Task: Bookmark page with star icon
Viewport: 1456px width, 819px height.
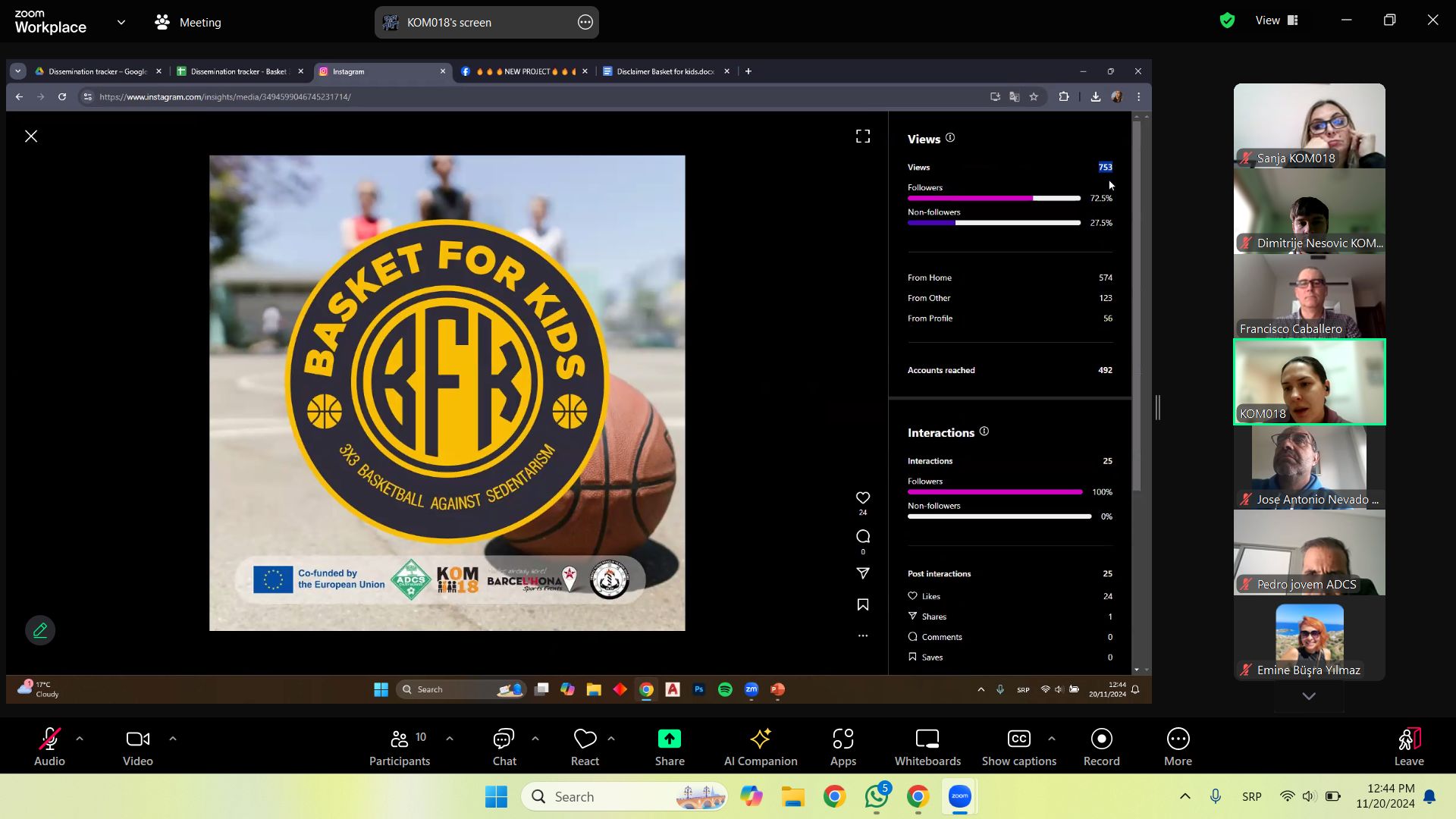Action: pyautogui.click(x=1034, y=96)
